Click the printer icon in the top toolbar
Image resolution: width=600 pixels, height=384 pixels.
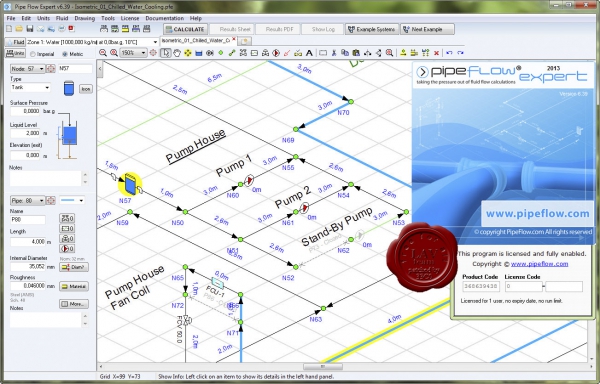(x=61, y=29)
